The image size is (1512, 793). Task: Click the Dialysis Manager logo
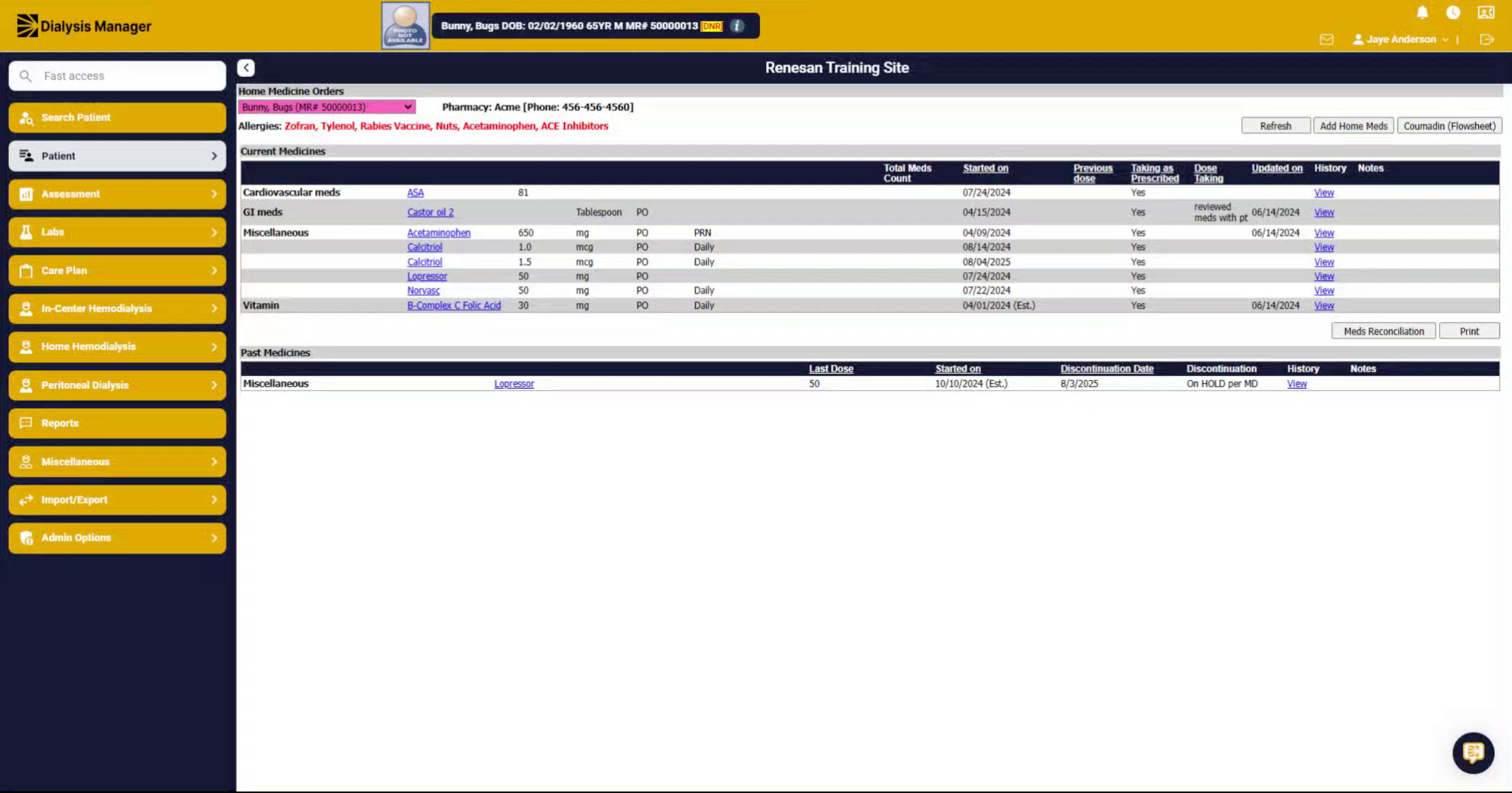(x=84, y=26)
